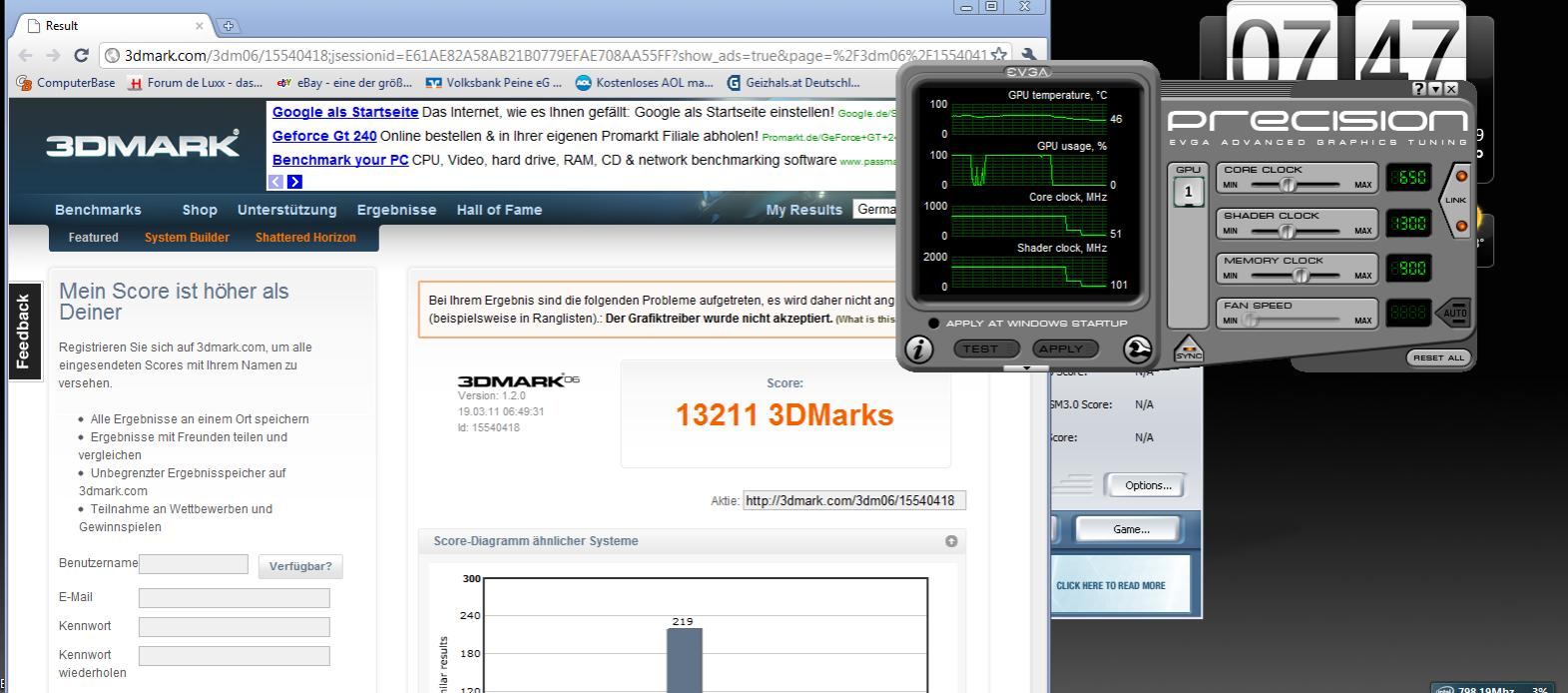Open the language dropdown next to My Results
The image size is (1568, 693).
(874, 209)
